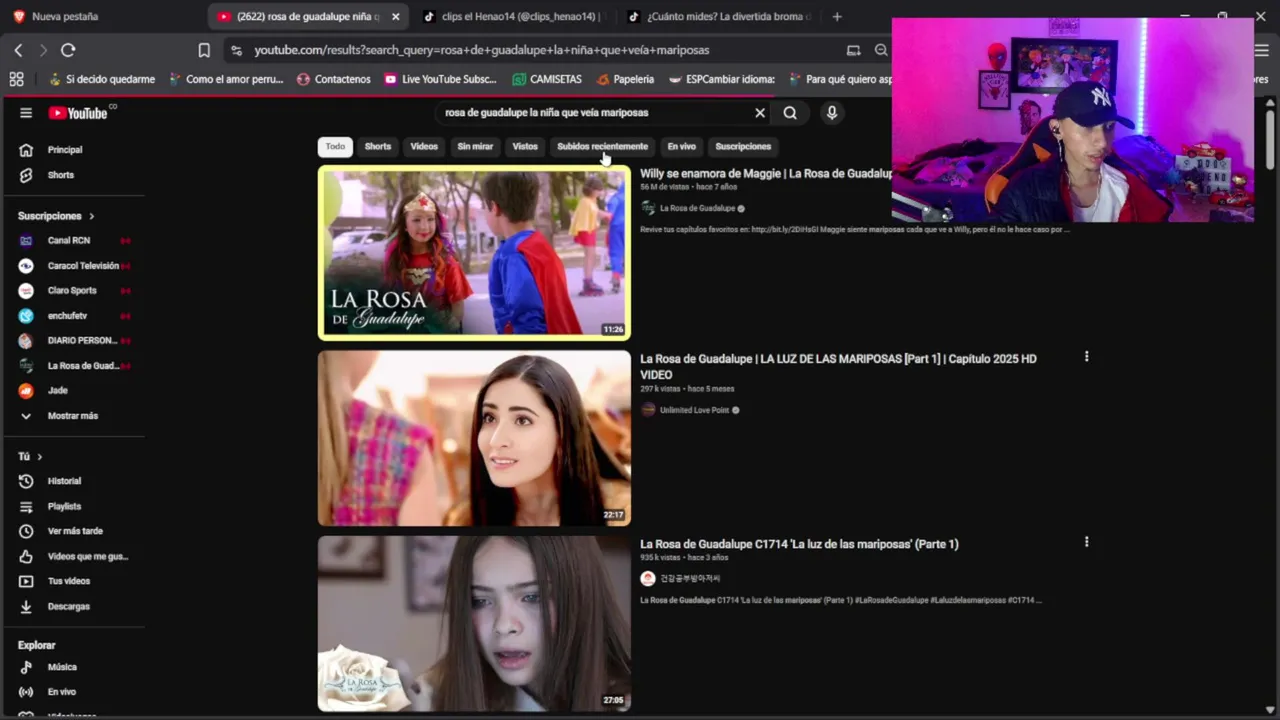Select the Todo filter chip
This screenshot has width=1280, height=720.
335,146
